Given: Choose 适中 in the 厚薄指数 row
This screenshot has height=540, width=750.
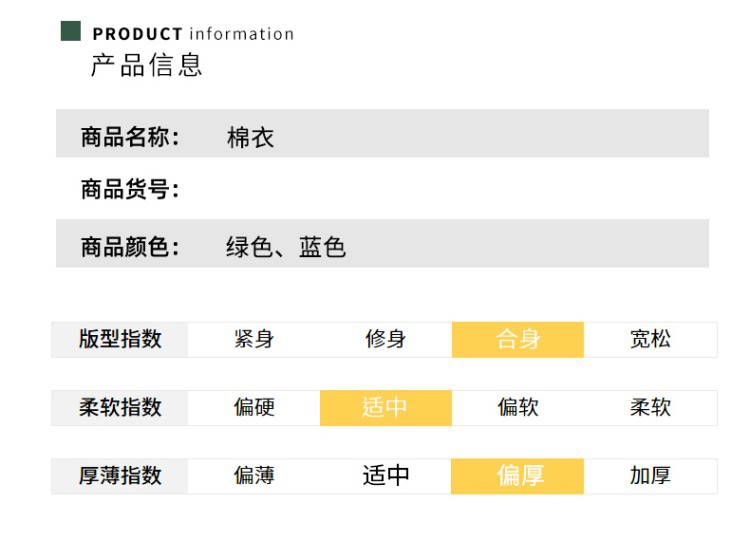Looking at the screenshot, I should click(x=386, y=476).
